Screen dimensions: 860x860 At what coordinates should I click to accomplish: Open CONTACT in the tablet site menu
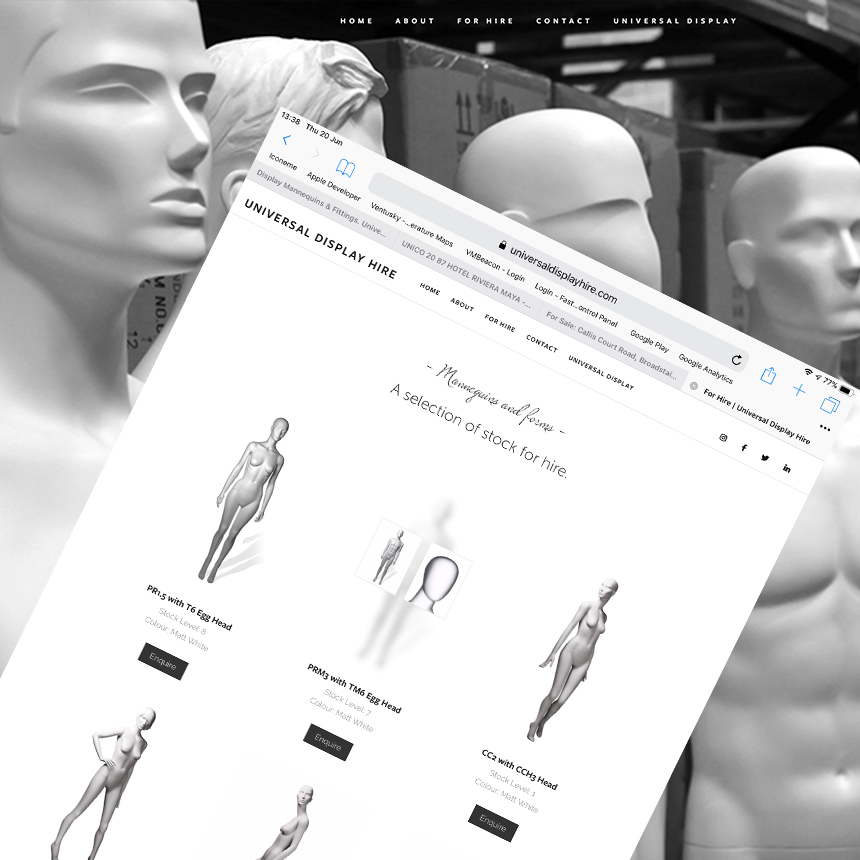542,344
